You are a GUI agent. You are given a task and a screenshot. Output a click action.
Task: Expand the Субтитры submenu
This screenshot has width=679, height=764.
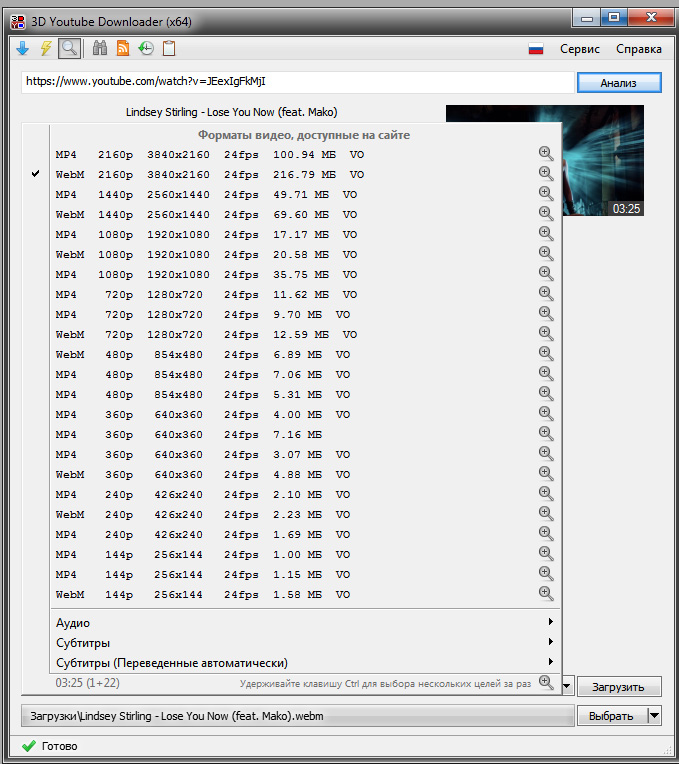pos(305,642)
